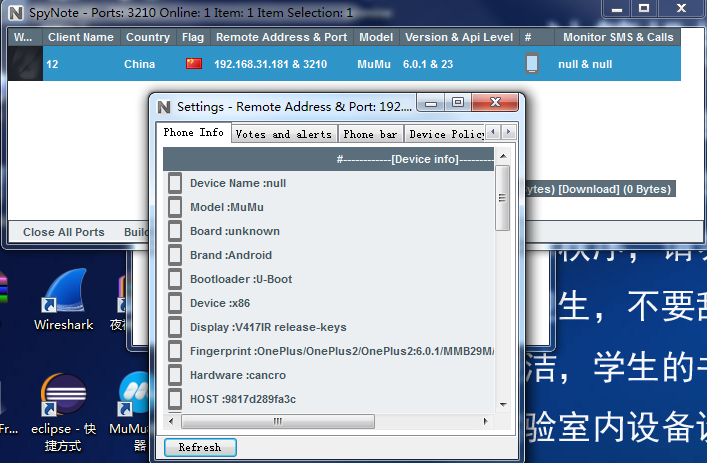Select the Model :MuMu entry
The width and height of the screenshot is (707, 463).
pos(227,207)
